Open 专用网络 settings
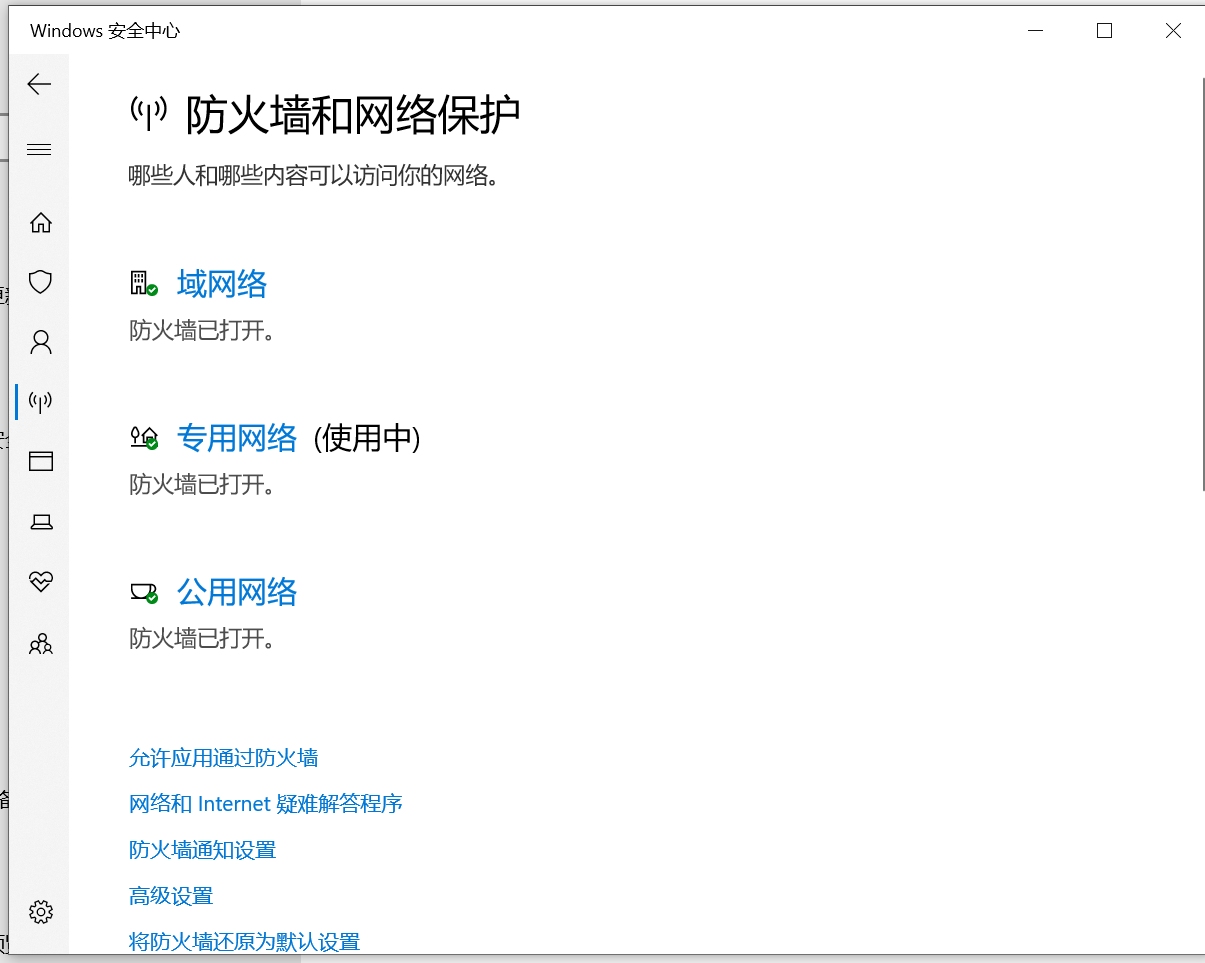 pyautogui.click(x=237, y=438)
